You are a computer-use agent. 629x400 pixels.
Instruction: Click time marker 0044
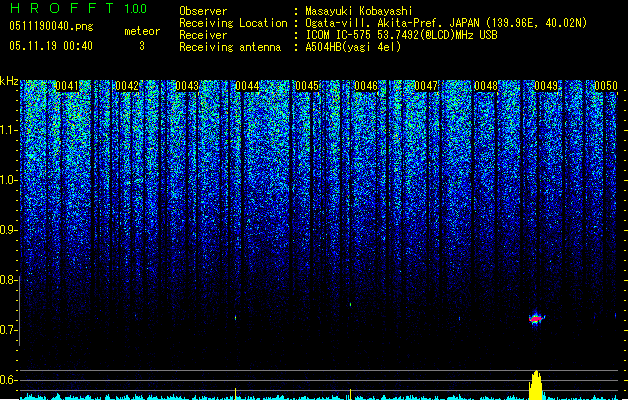point(247,86)
